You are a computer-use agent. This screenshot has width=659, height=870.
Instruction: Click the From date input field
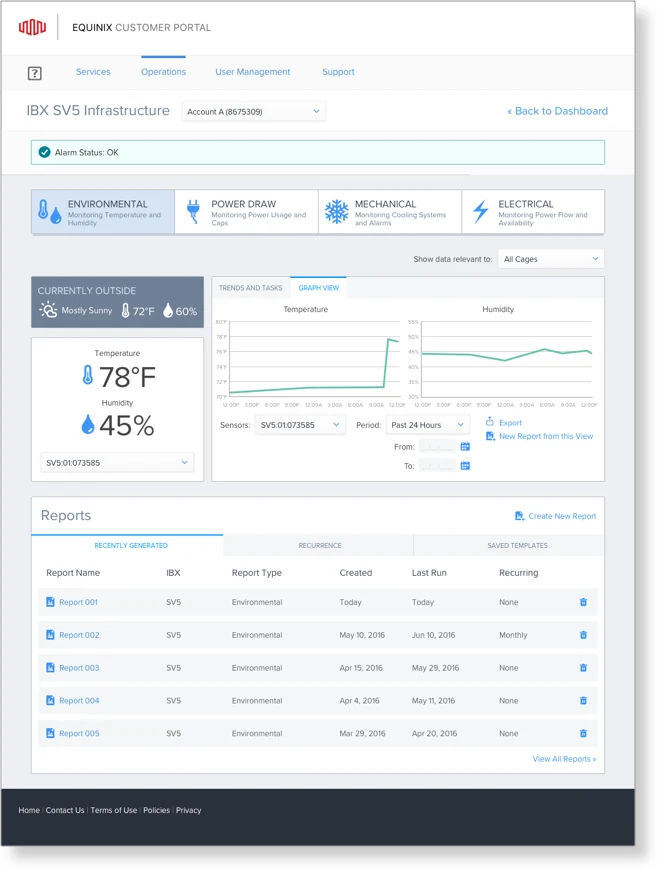coord(437,446)
